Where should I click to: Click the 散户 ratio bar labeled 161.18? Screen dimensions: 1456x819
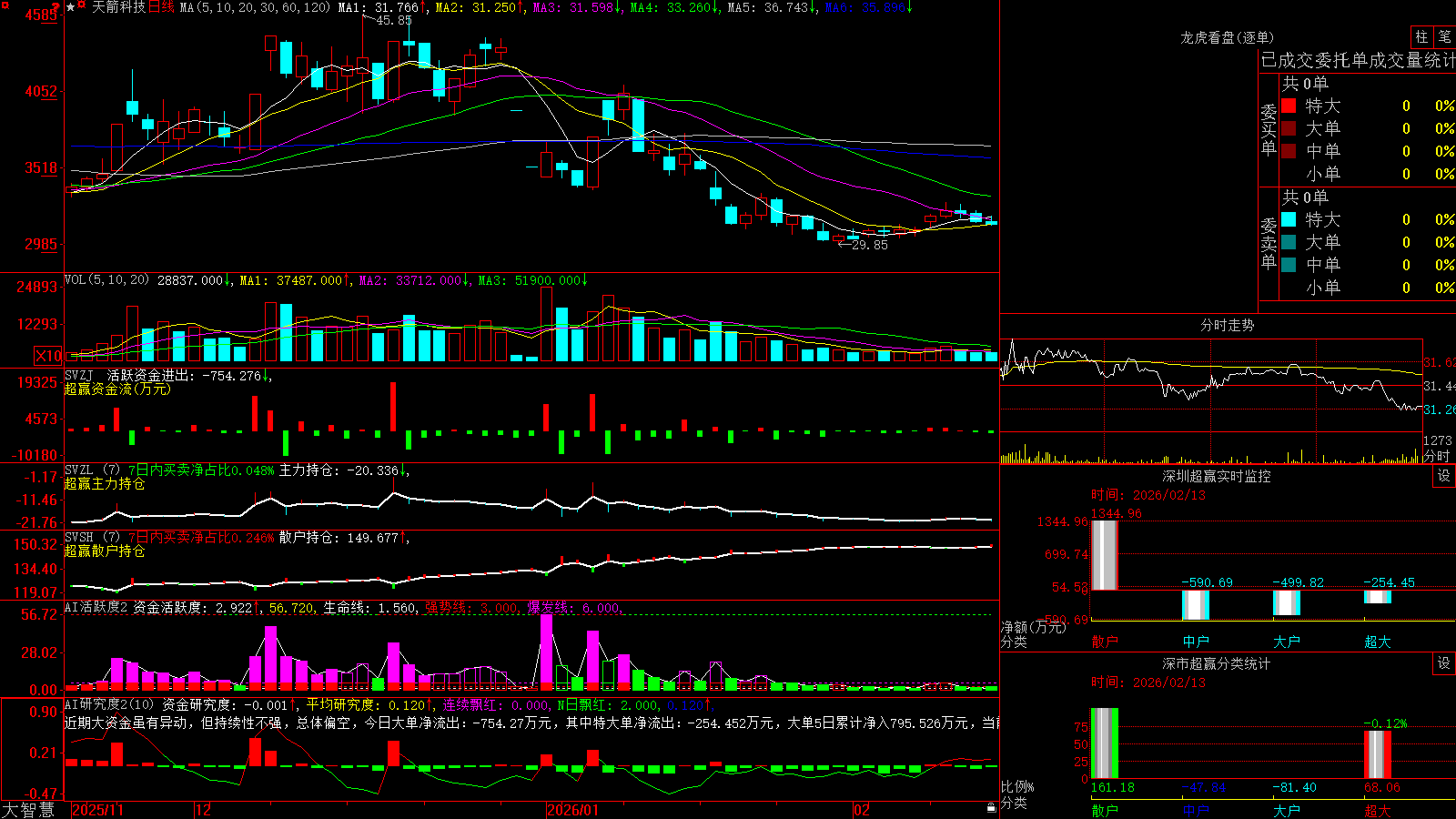point(1104,743)
